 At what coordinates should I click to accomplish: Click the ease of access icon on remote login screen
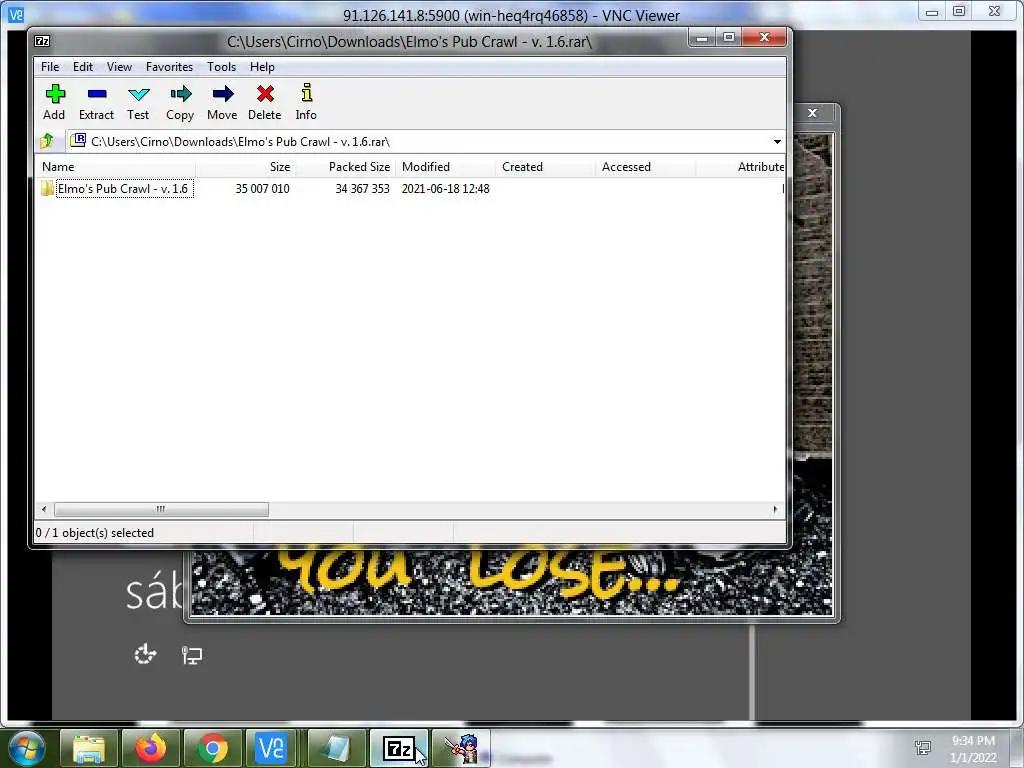tap(145, 654)
